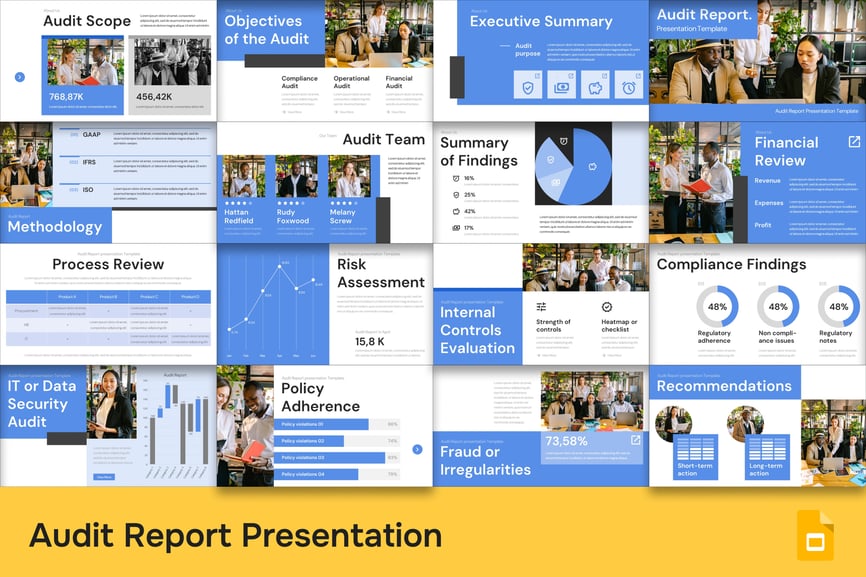Click the checkmark icon above Heatmap or checklist

606,307
